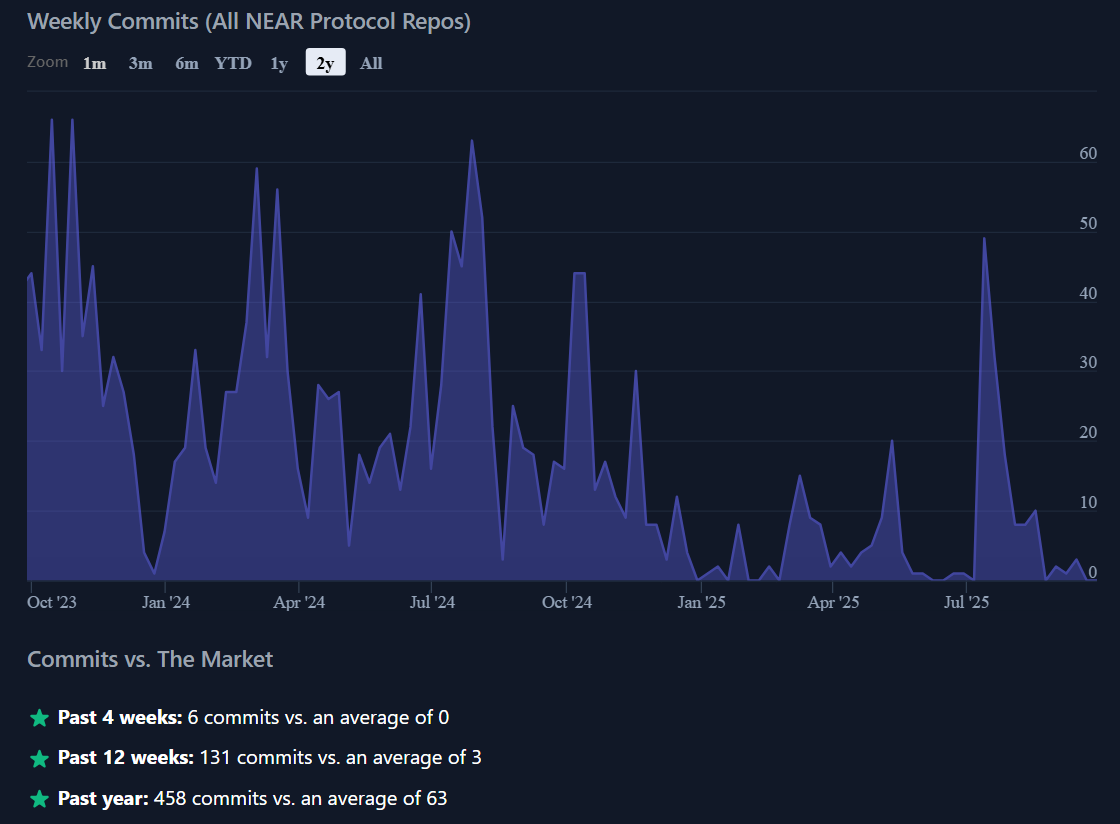Click the Jul '24 x-axis label
The width and height of the screenshot is (1120, 824).
pos(431,602)
